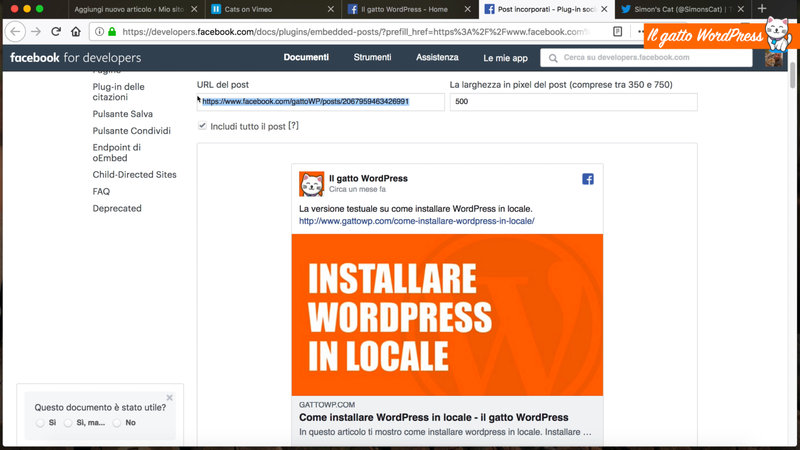Open Pulsante Condividi sidebar link
The height and width of the screenshot is (450, 800).
coord(132,131)
